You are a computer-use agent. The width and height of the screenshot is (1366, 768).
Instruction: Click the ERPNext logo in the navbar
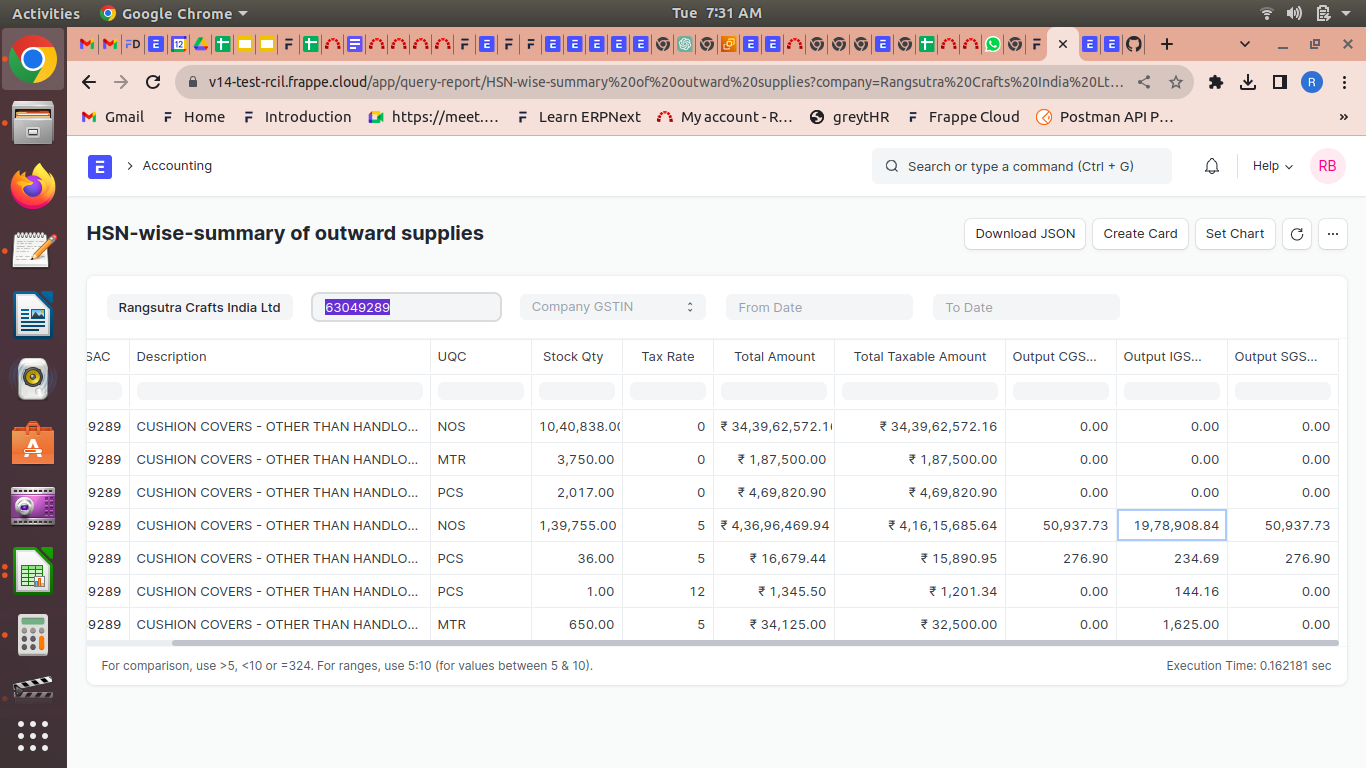[x=100, y=166]
